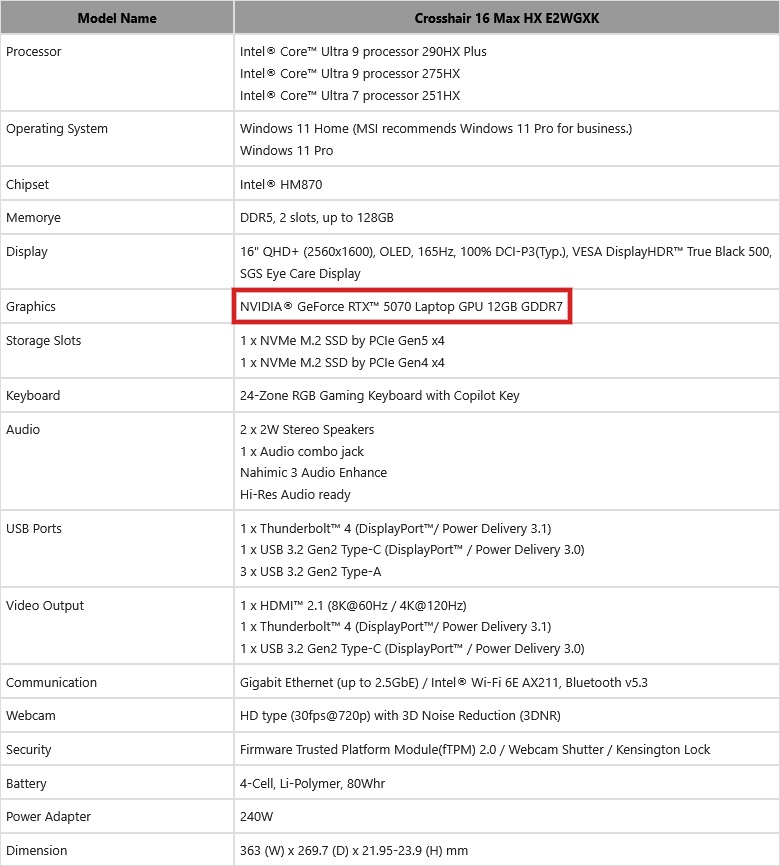Click the Nahimic 3 Audio Enhance line
780x866 pixels.
(x=313, y=472)
